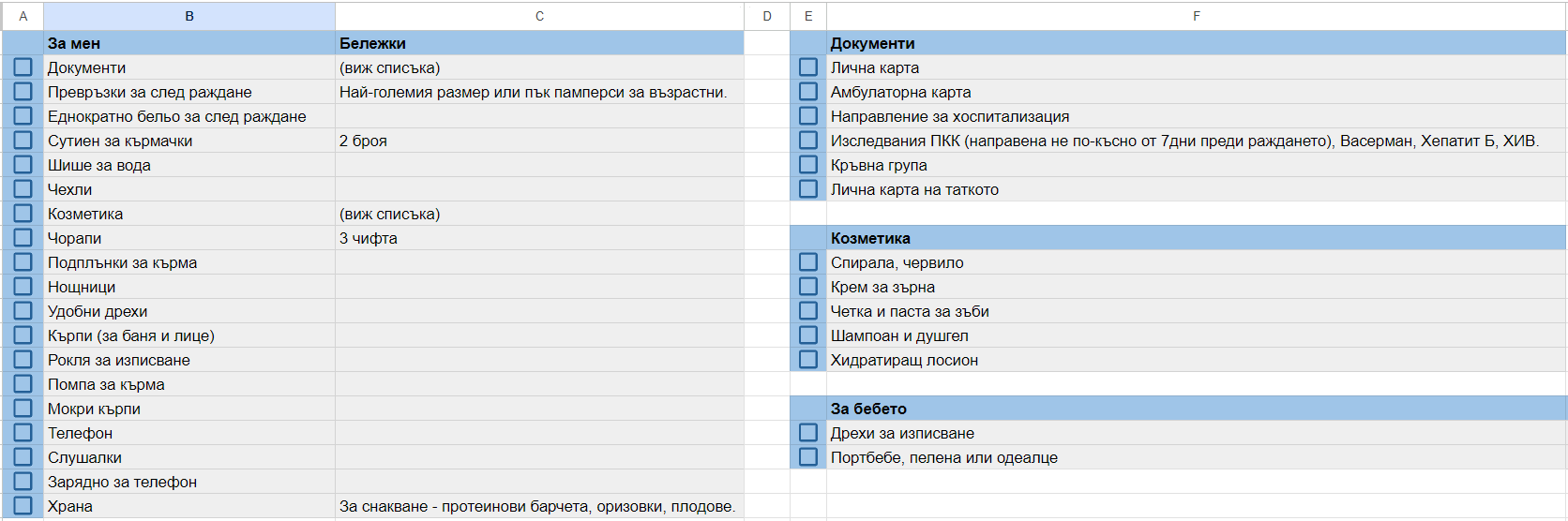Image resolution: width=1568 pixels, height=521 pixels.
Task: Check the Чорапи checkbox
Action: [23, 238]
